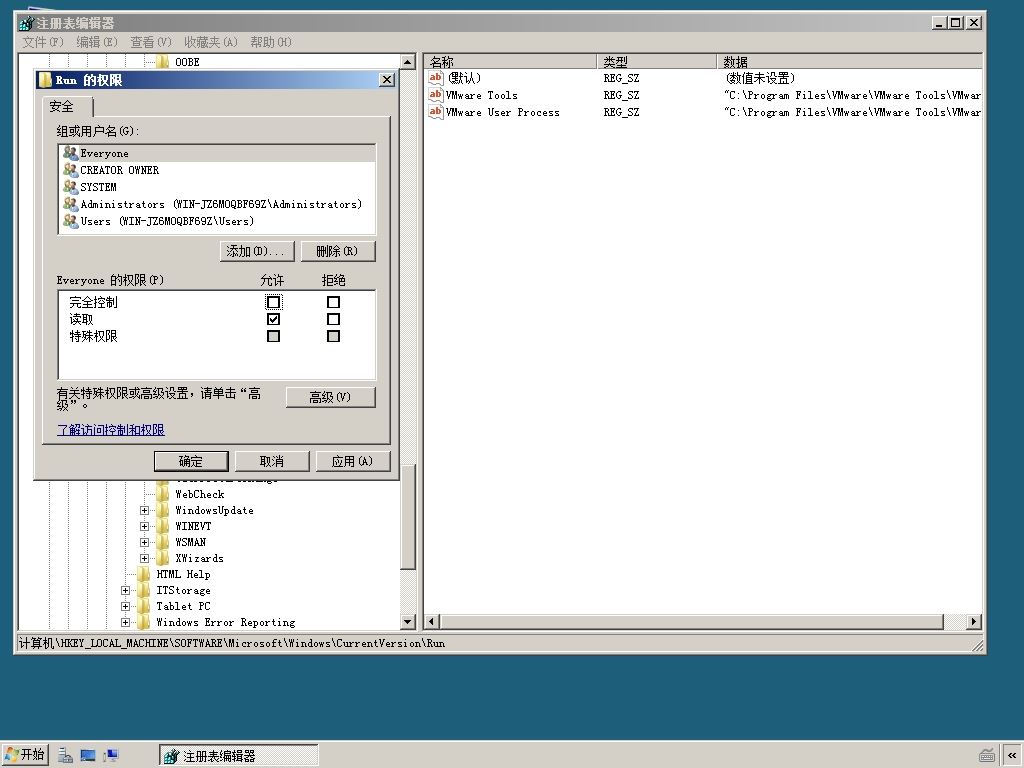
Task: Expand the WSMAN tree node
Action: click(x=144, y=542)
